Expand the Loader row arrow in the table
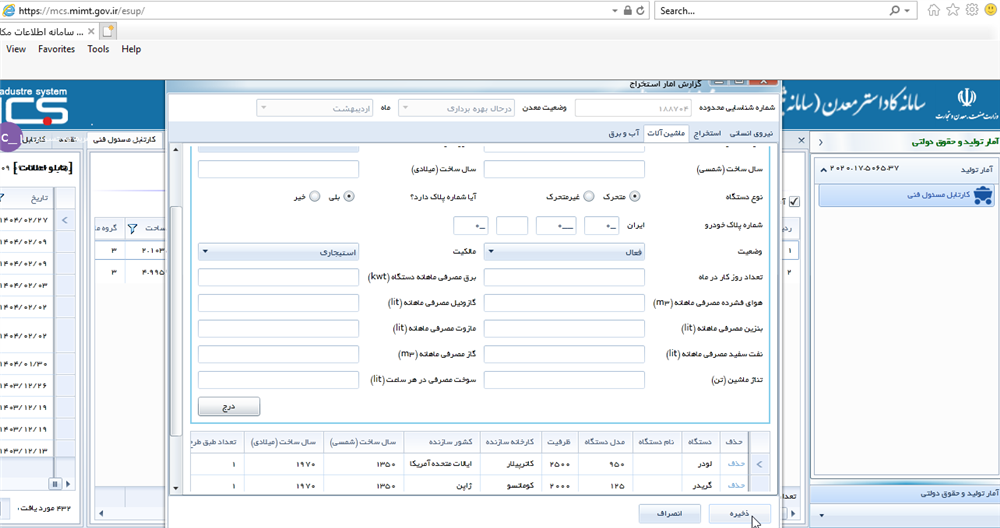The image size is (1000, 528). pos(758,464)
